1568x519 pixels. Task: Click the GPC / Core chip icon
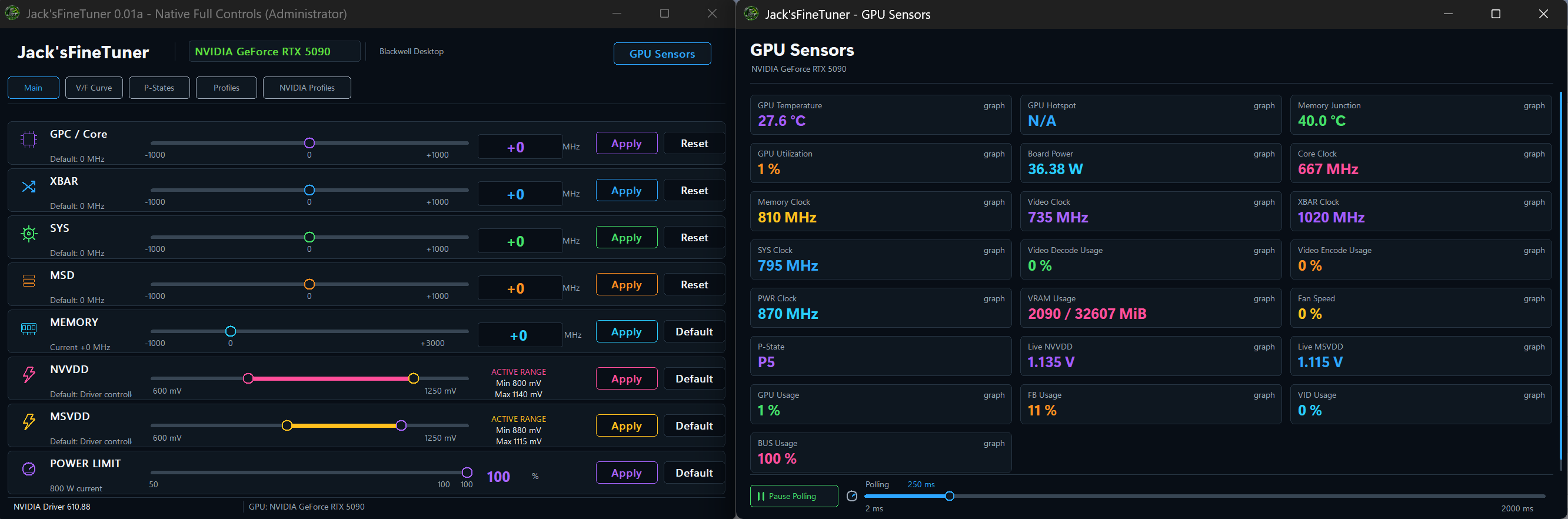29,139
